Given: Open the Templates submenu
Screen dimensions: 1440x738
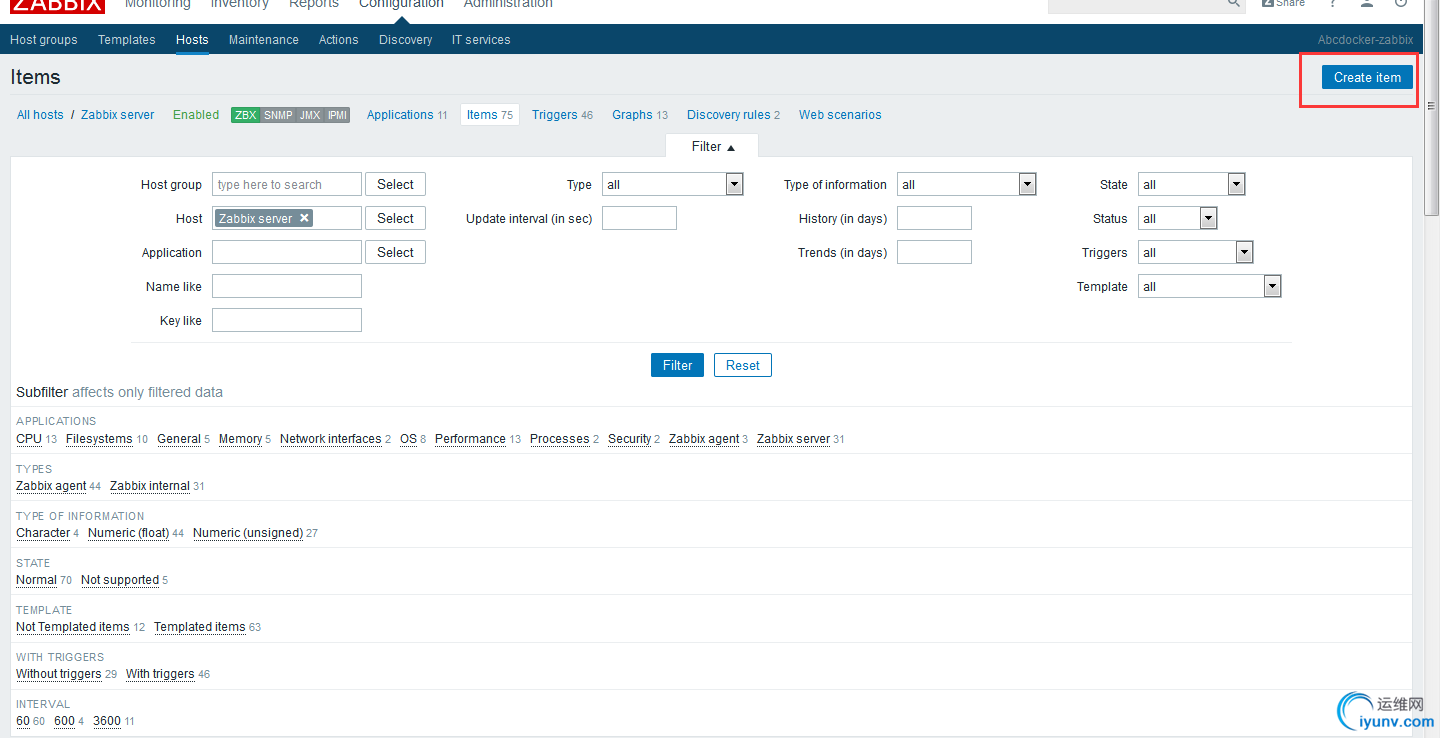Looking at the screenshot, I should point(127,40).
